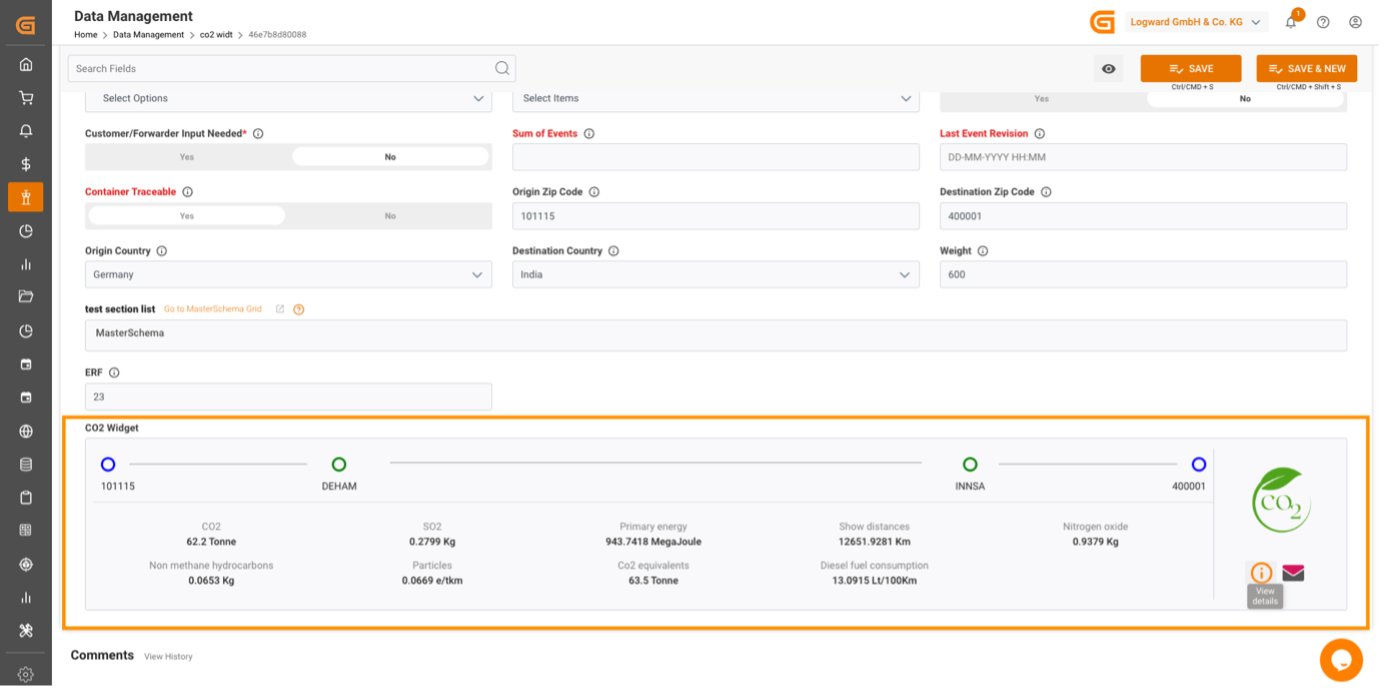Image resolution: width=1384 pixels, height=690 pixels.
Task: Select No in the top-right Yes/No toggle
Action: click(x=1245, y=99)
